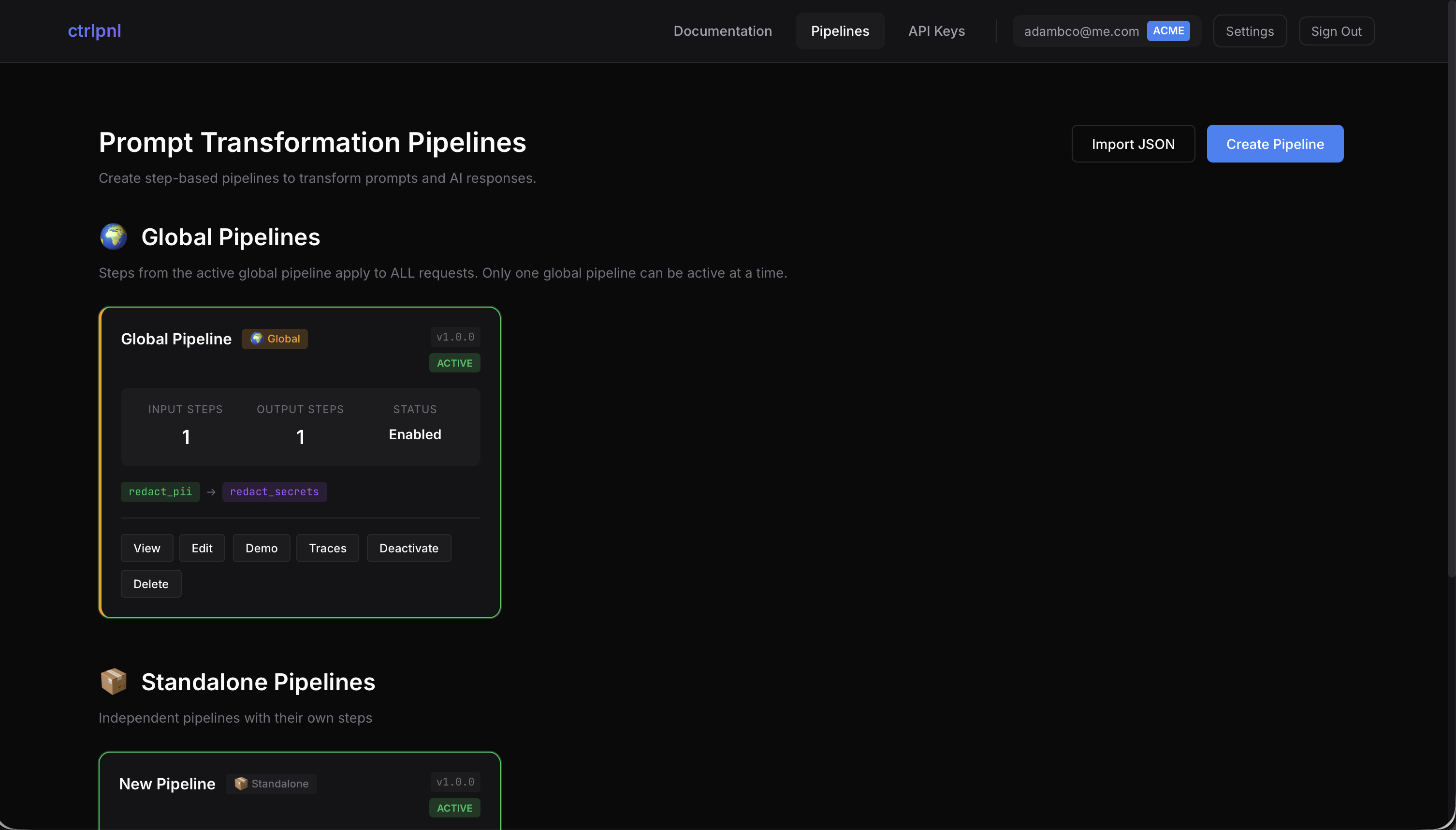
Task: Click Import JSON
Action: (1133, 143)
